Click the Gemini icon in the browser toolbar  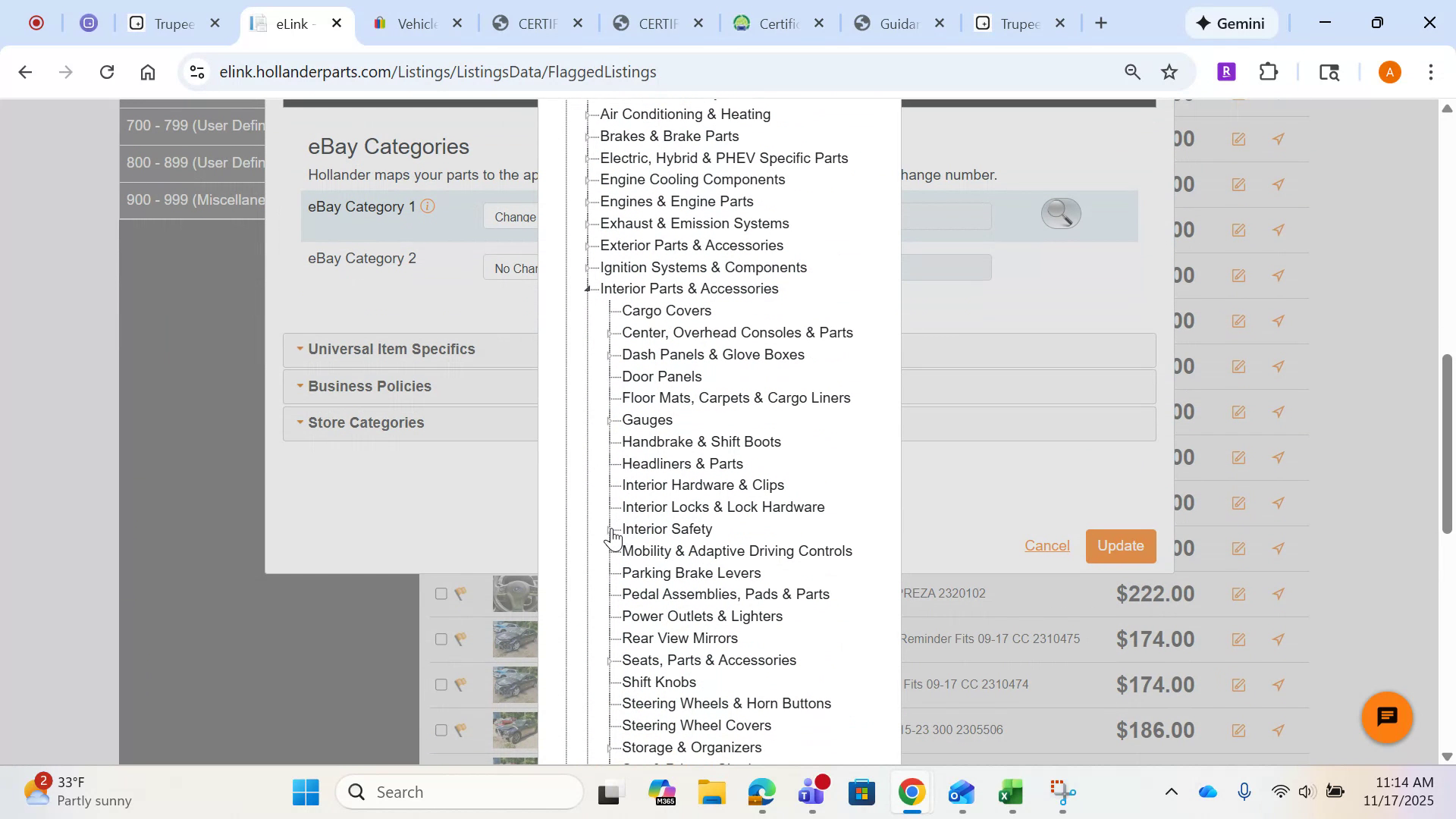1203,23
